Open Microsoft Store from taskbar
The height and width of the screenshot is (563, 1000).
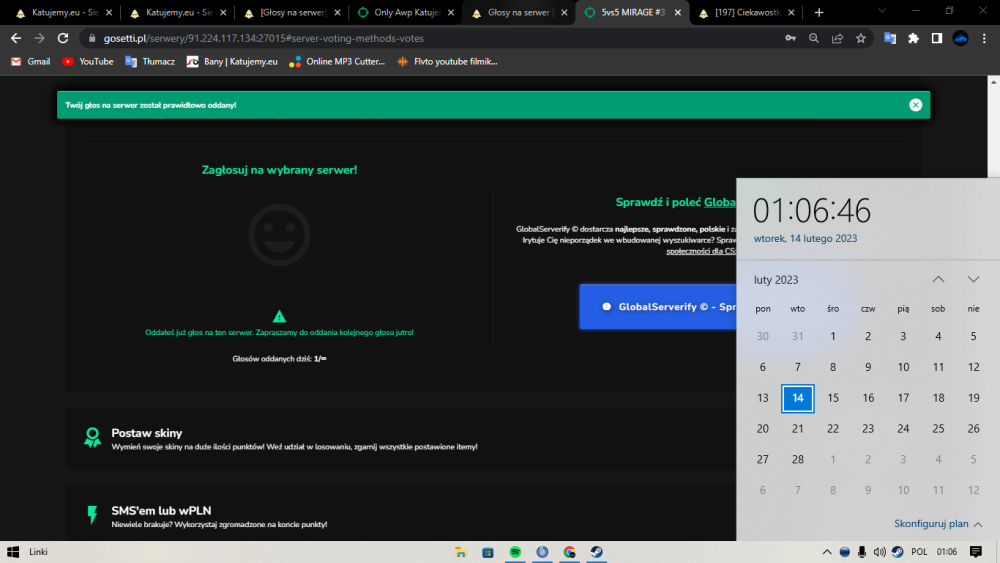coord(488,552)
